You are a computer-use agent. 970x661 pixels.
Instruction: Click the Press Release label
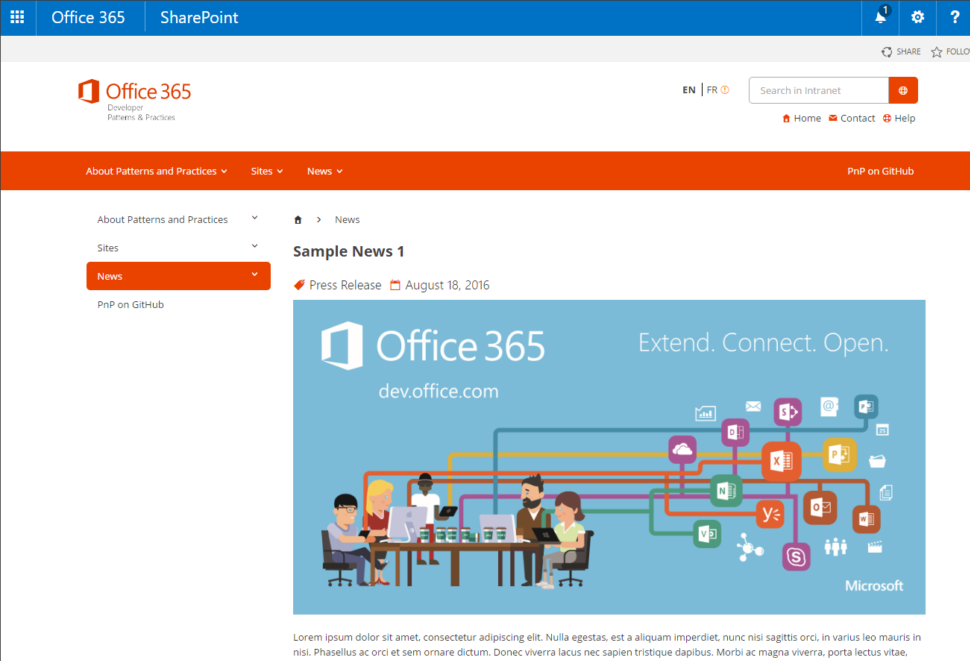click(x=345, y=285)
